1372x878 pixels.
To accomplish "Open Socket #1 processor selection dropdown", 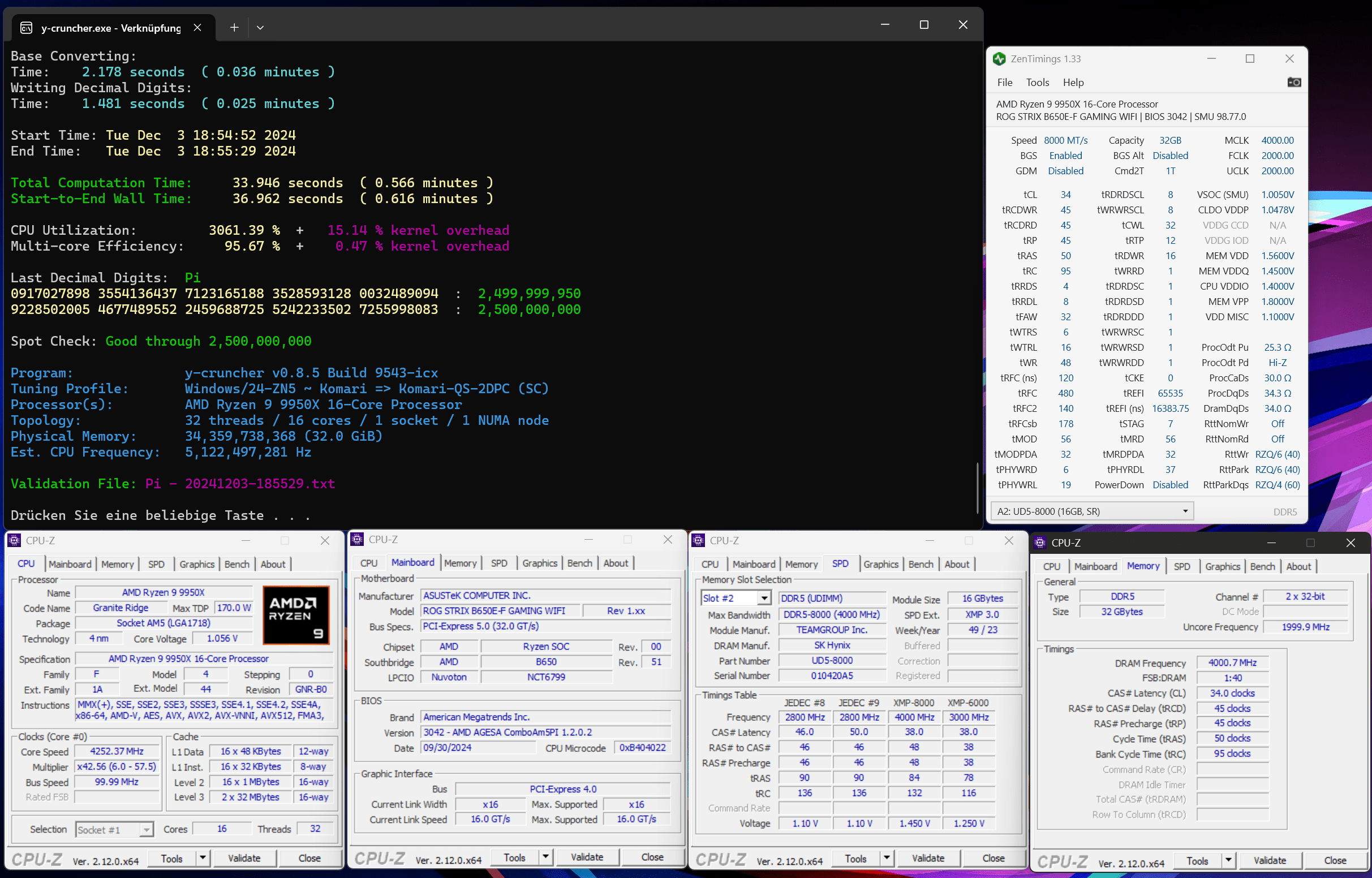I will (146, 829).
